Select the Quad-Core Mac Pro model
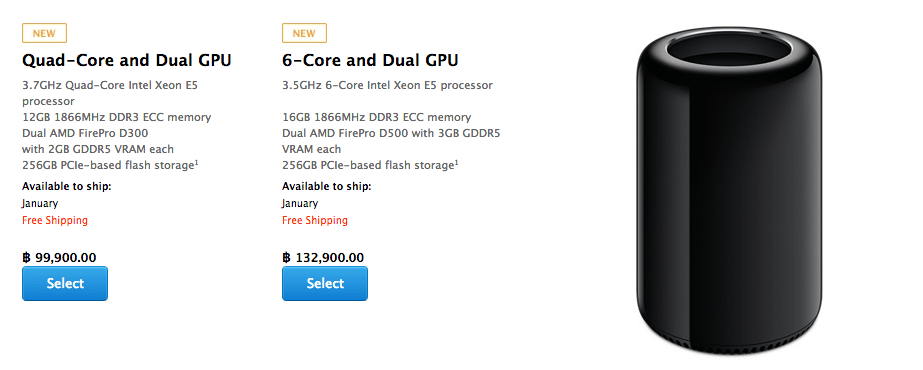 click(x=65, y=284)
